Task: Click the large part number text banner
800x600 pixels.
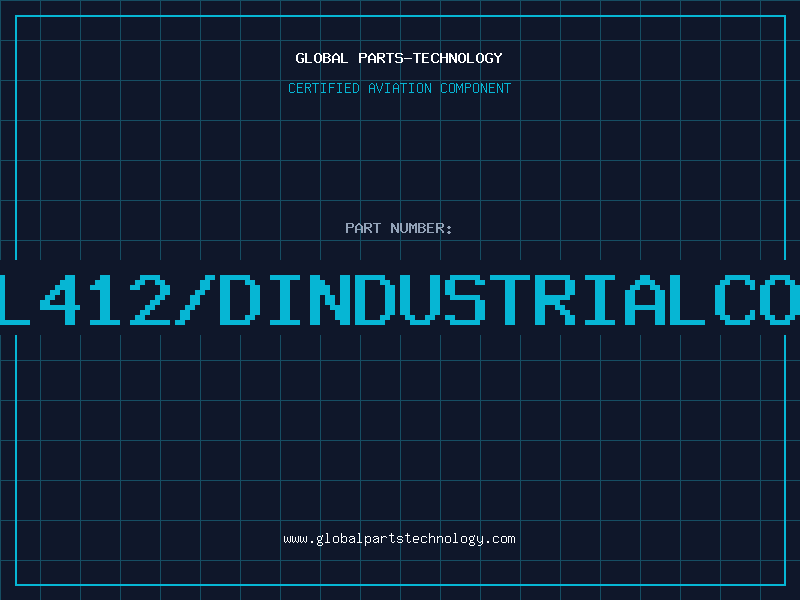Action: pos(400,299)
